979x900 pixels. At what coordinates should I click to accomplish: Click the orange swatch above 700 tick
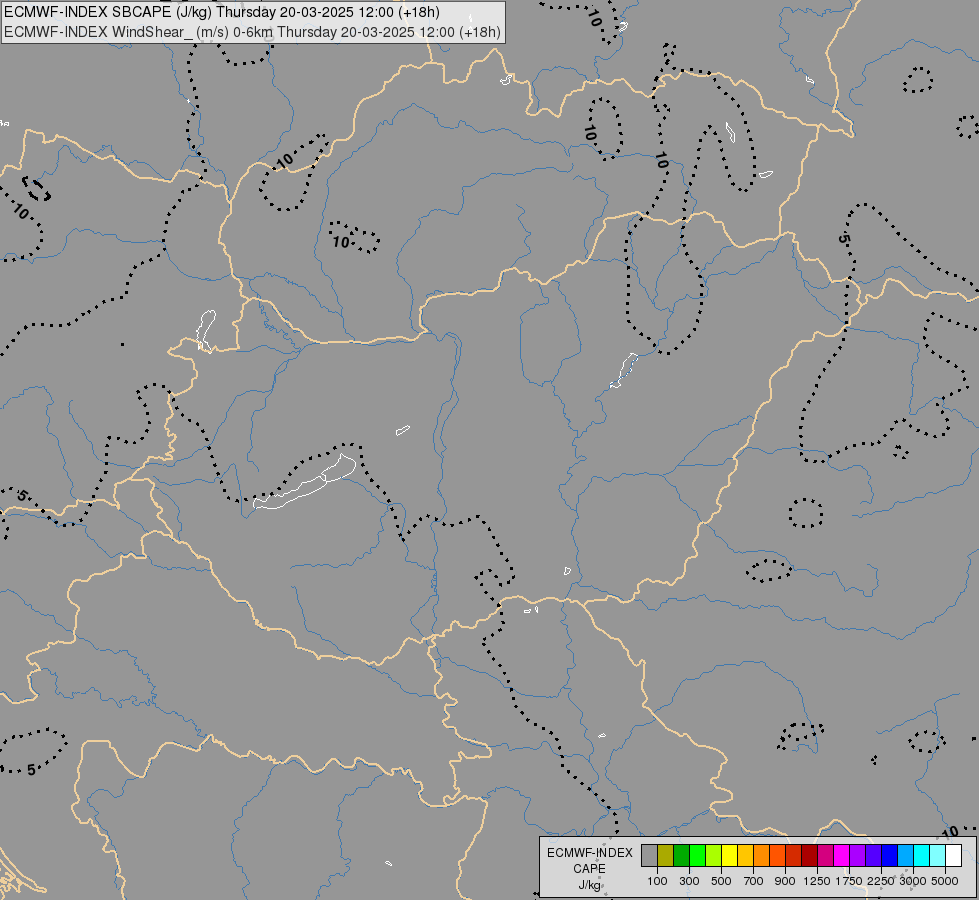(762, 855)
